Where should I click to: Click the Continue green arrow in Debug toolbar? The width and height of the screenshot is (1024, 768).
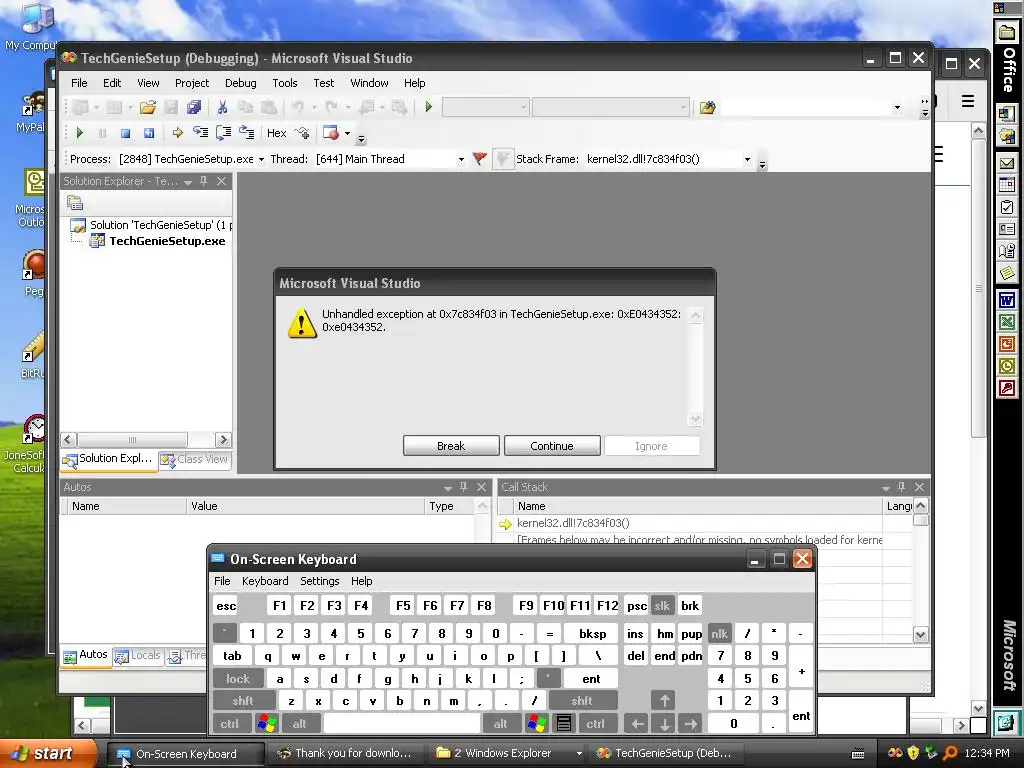80,133
